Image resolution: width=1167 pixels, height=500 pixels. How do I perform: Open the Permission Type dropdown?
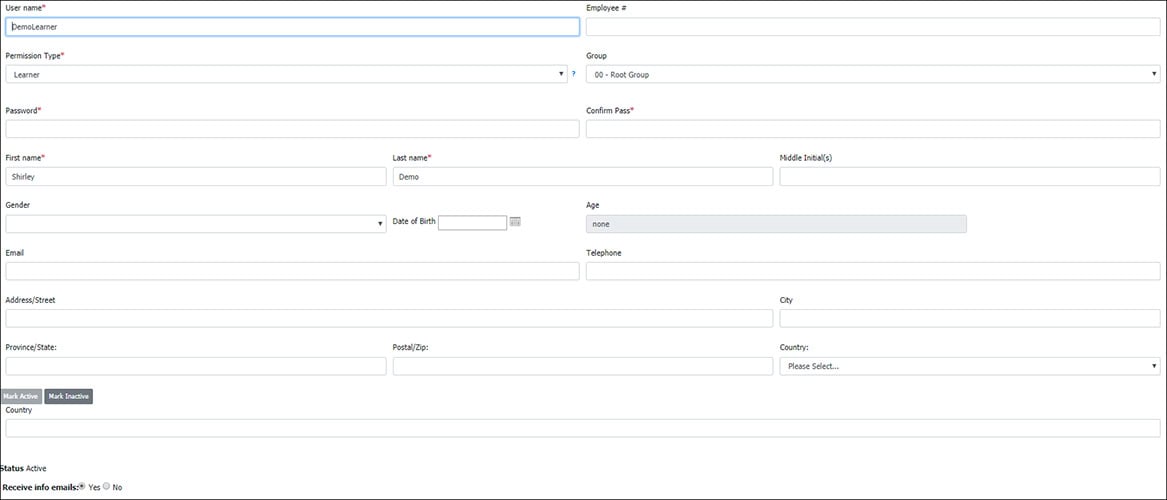click(x=286, y=74)
